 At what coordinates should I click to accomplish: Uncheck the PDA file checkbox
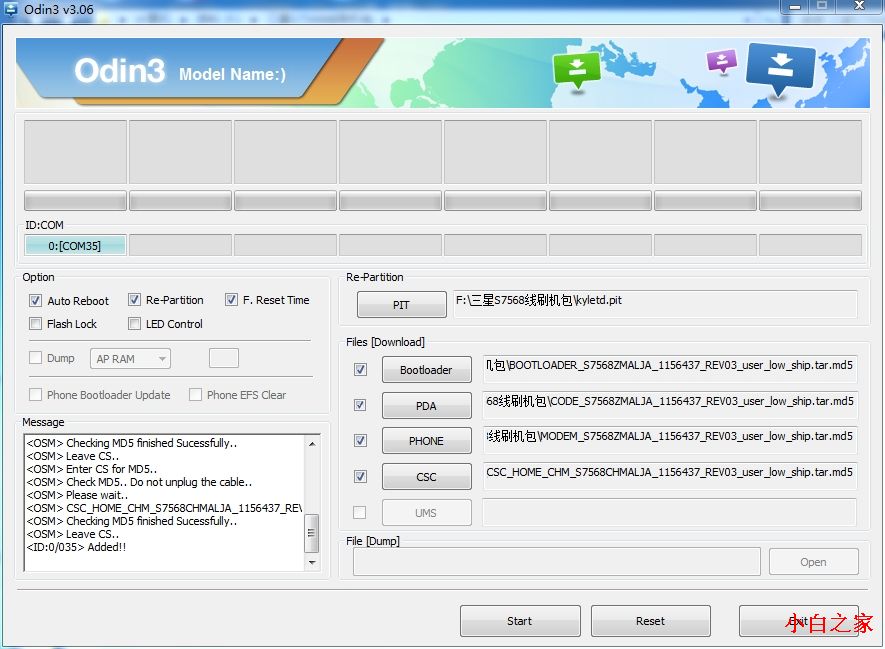coord(360,405)
